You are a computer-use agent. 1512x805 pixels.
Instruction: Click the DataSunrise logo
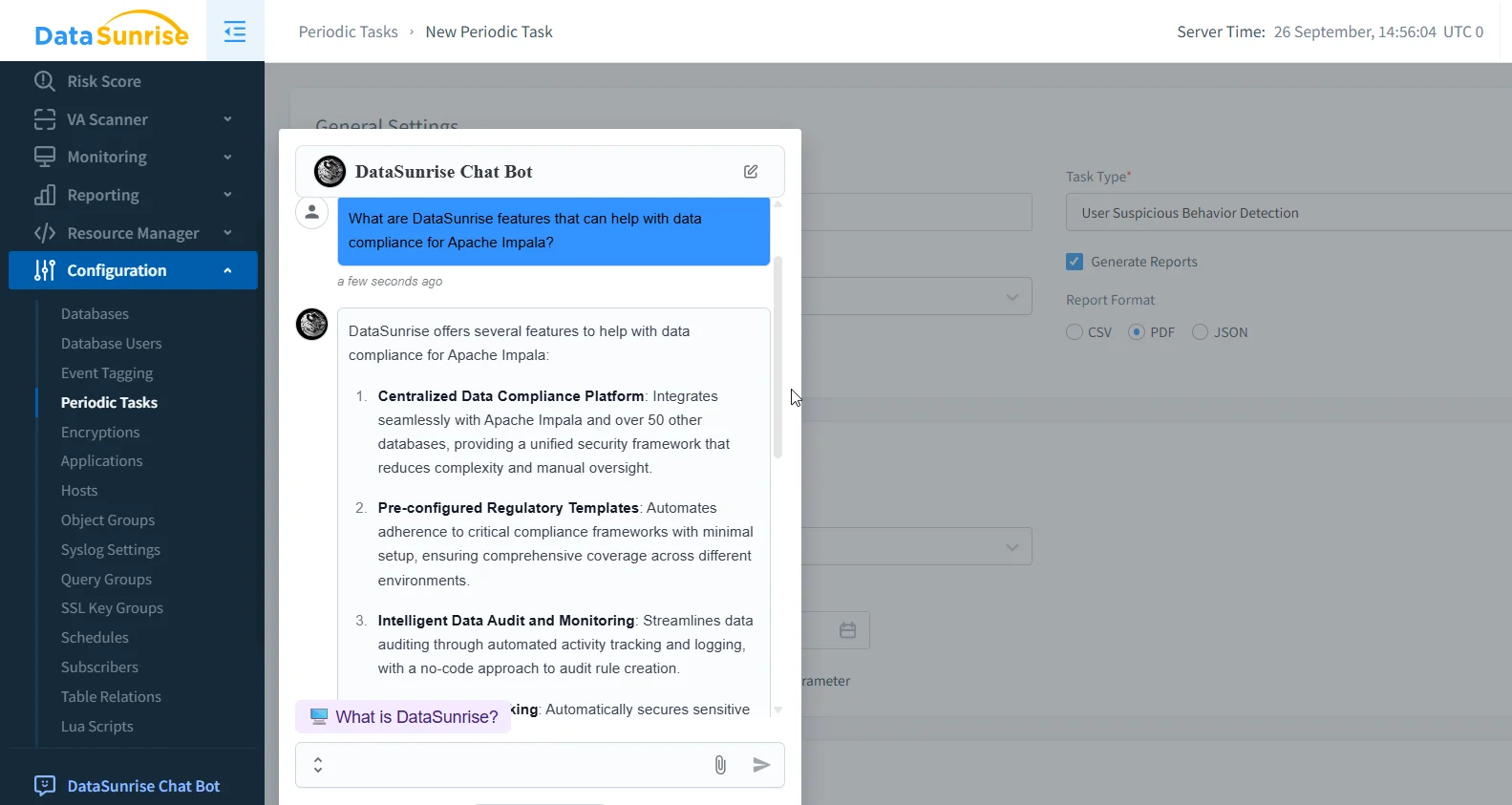[x=112, y=30]
